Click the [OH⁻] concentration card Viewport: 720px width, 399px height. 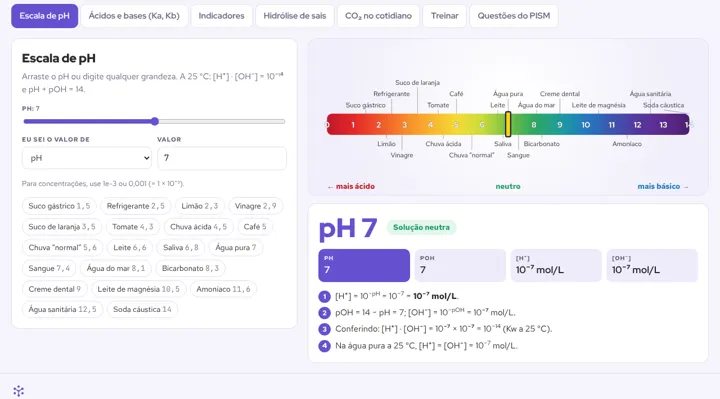click(652, 265)
